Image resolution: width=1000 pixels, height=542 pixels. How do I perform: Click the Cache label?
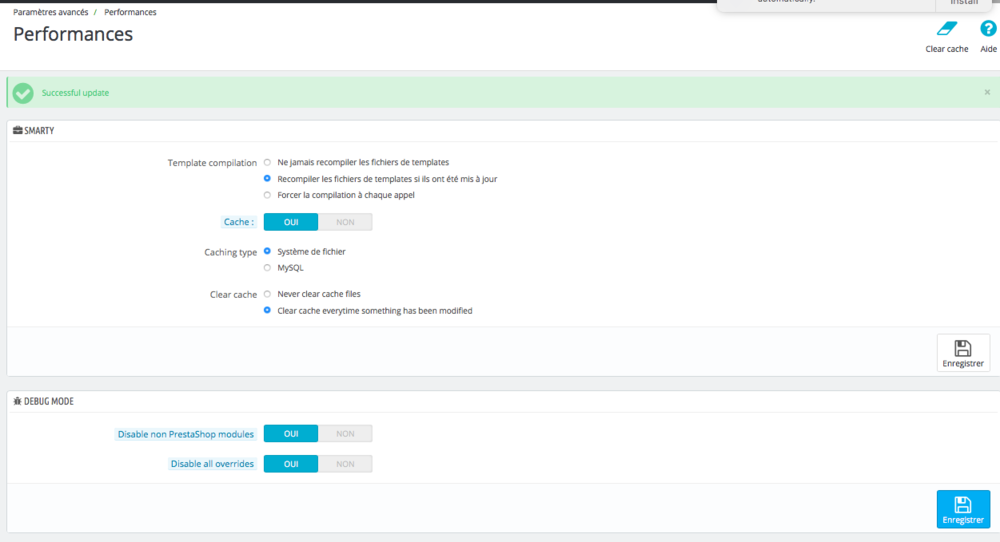(x=239, y=222)
